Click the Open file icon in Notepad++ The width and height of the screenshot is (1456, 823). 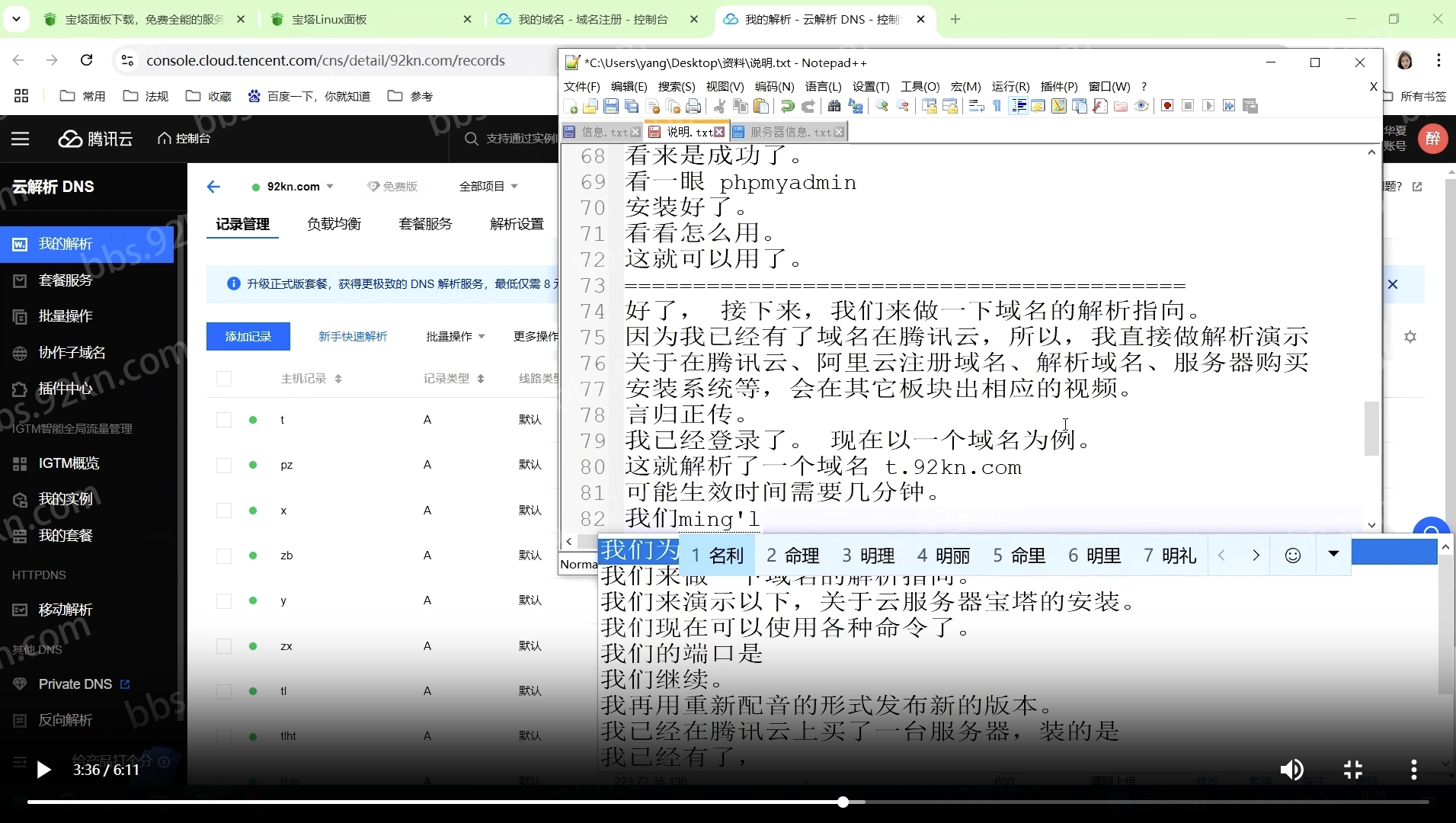coord(590,107)
